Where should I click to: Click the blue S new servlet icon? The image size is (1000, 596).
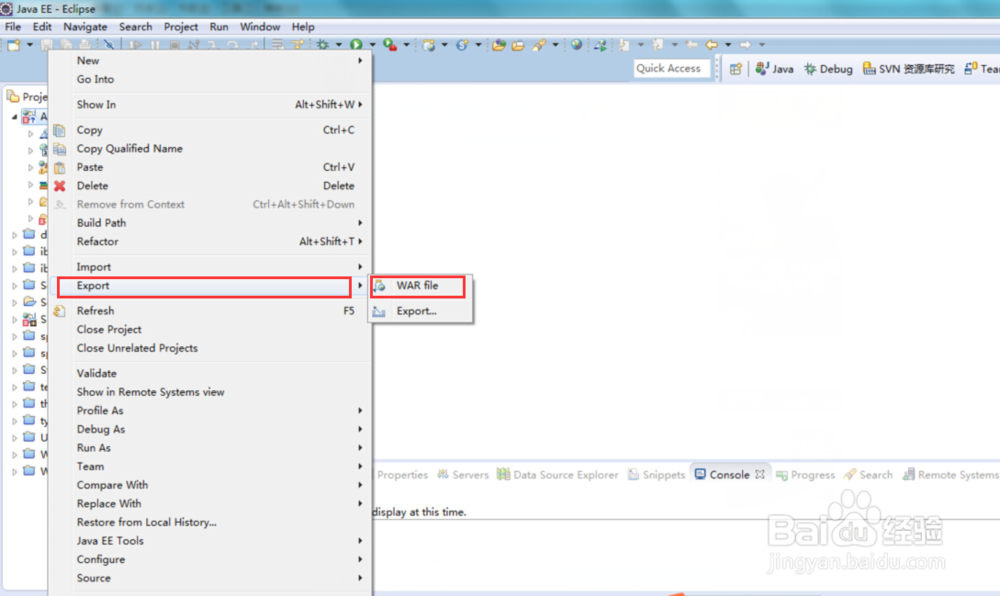click(x=462, y=45)
